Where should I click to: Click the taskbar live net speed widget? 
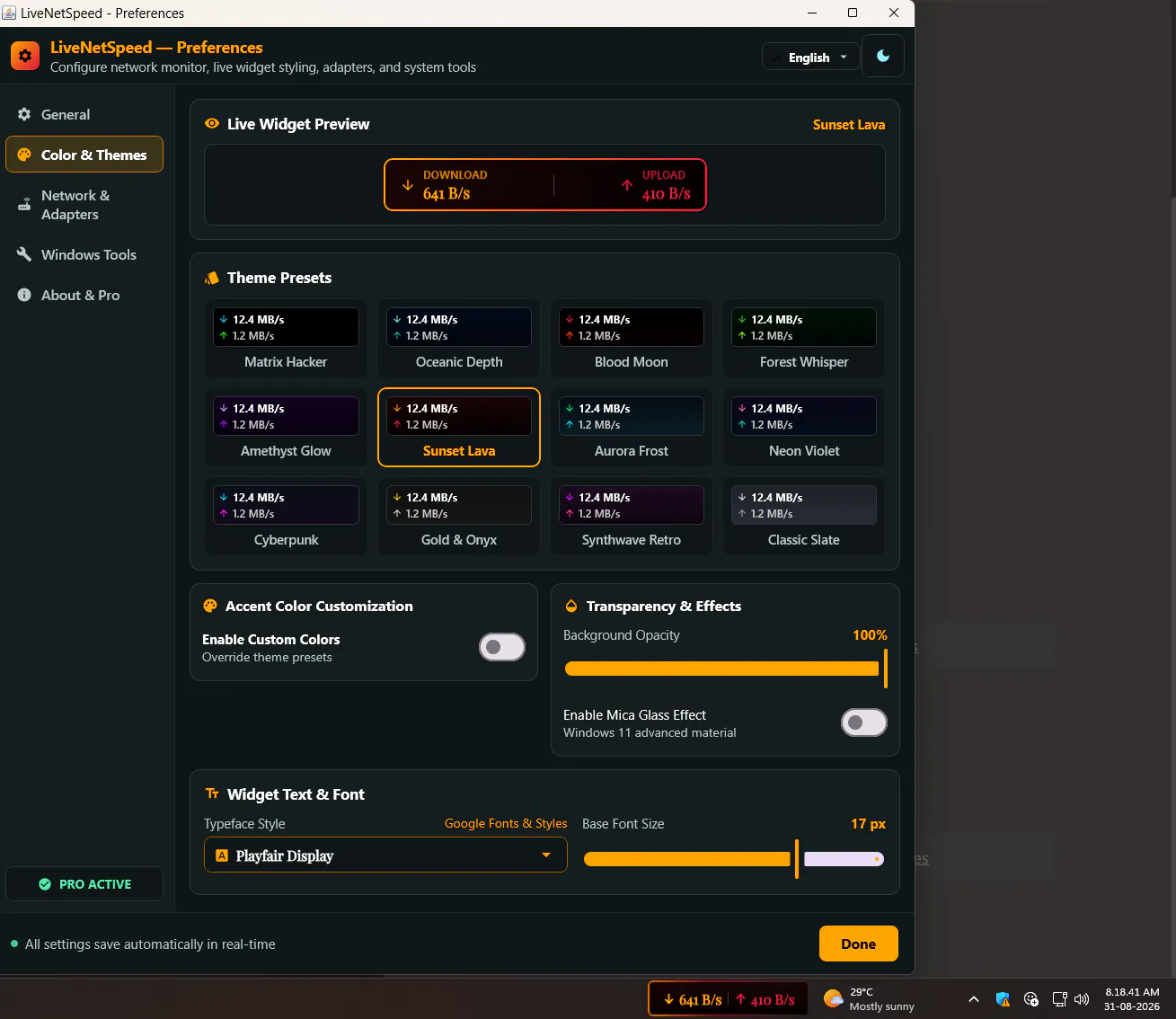pos(728,999)
